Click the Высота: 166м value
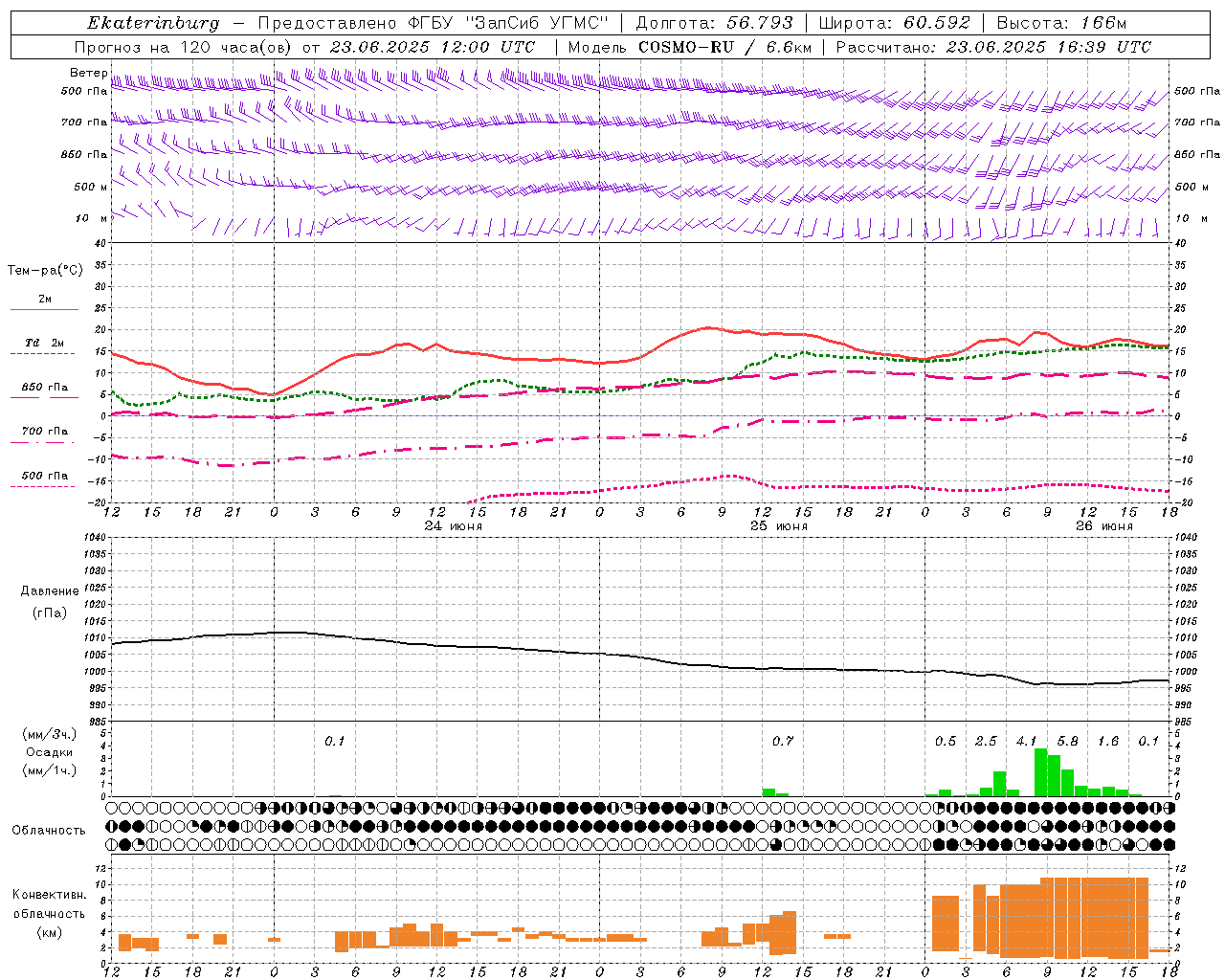 [x=1062, y=23]
